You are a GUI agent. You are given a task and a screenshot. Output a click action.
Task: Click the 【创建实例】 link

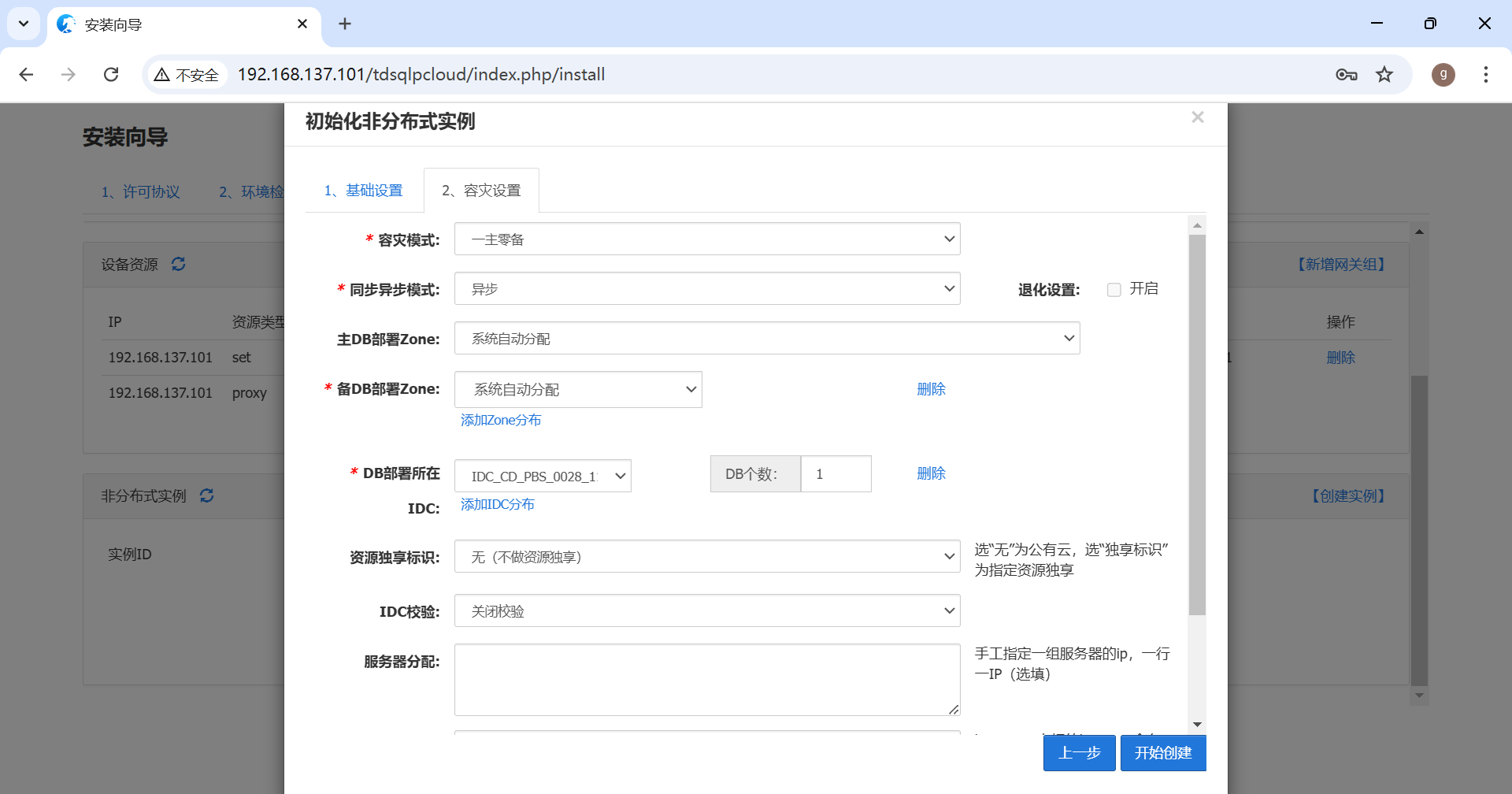[1348, 496]
